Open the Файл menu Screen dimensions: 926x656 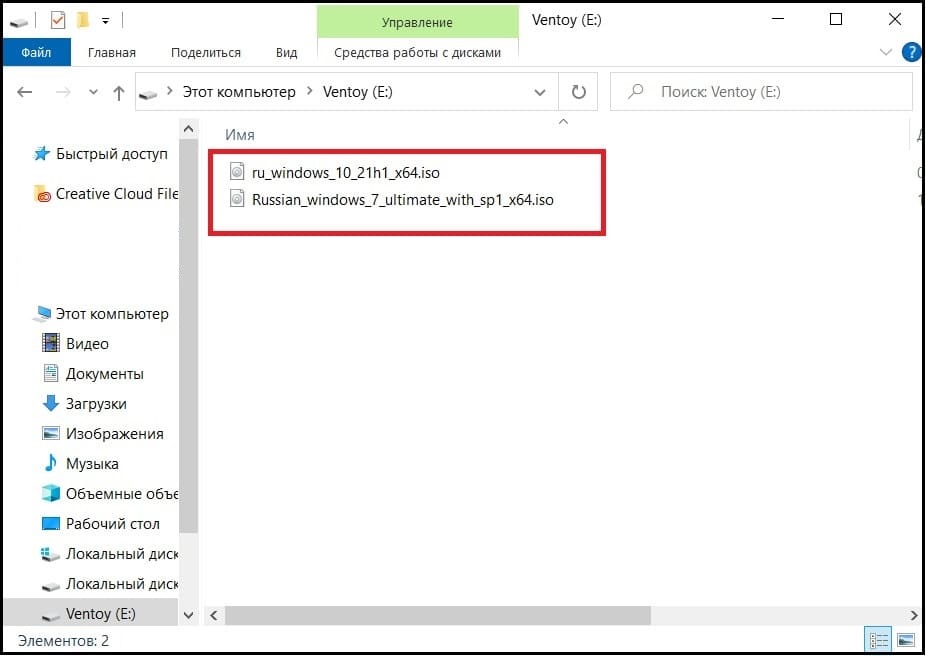tap(37, 53)
